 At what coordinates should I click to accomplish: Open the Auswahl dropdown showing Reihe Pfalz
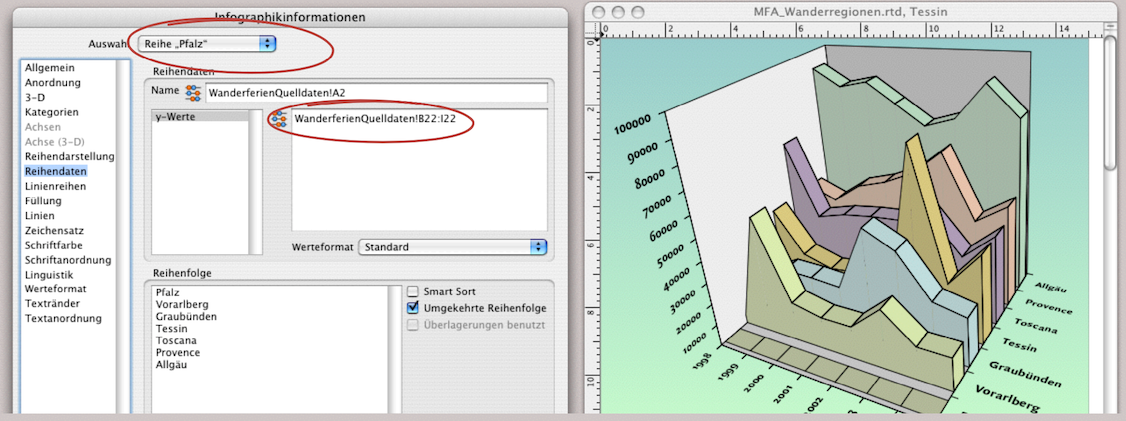click(208, 44)
